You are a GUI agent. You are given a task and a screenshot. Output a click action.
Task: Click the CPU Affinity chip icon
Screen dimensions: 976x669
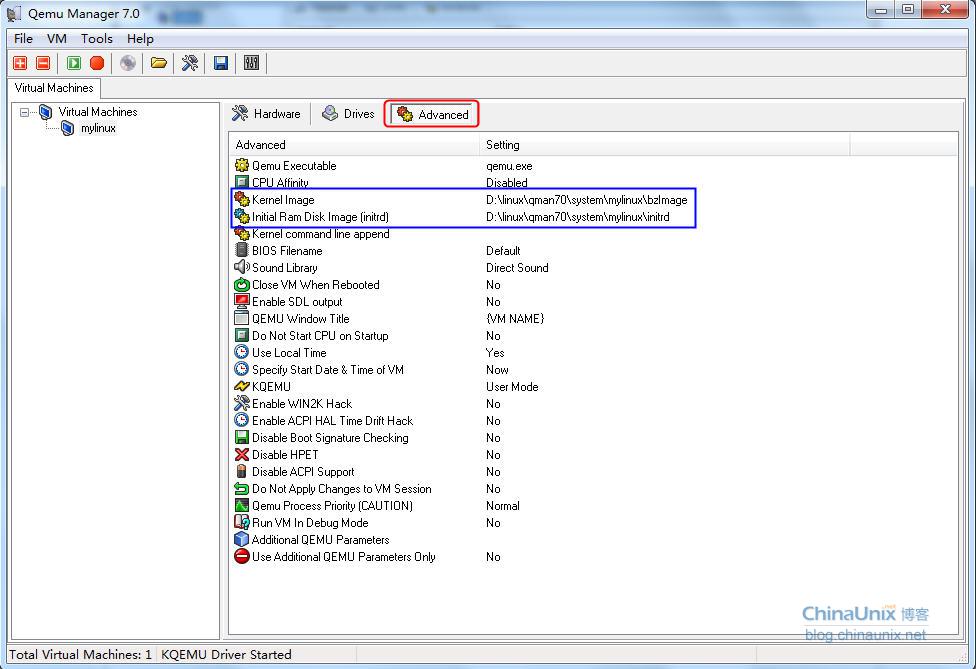[x=242, y=182]
